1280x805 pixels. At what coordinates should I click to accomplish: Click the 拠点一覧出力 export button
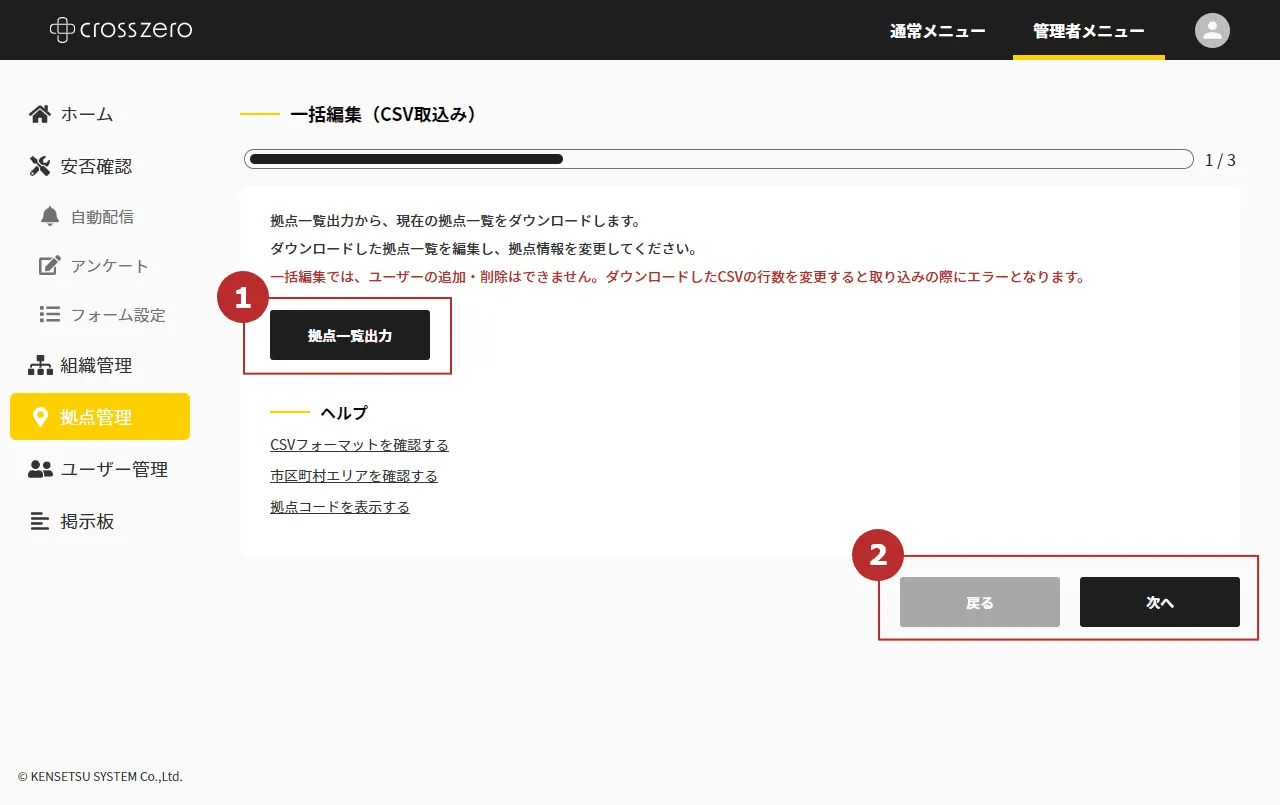349,335
